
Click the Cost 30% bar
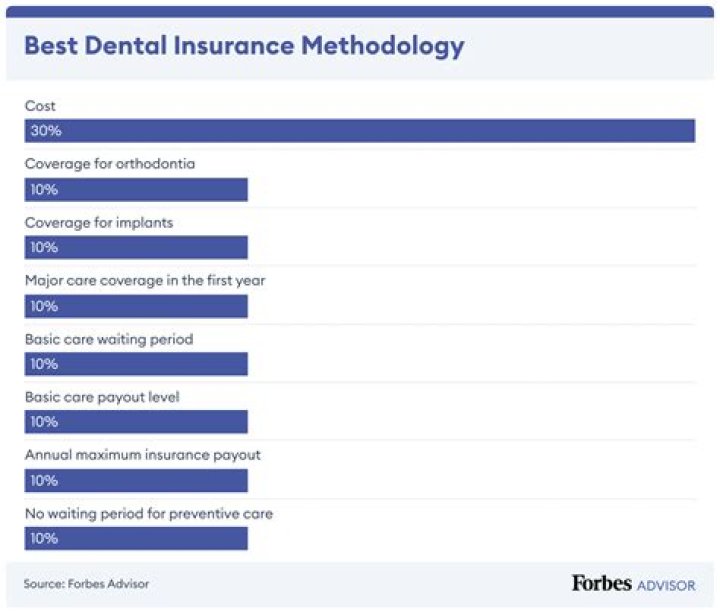[360, 131]
